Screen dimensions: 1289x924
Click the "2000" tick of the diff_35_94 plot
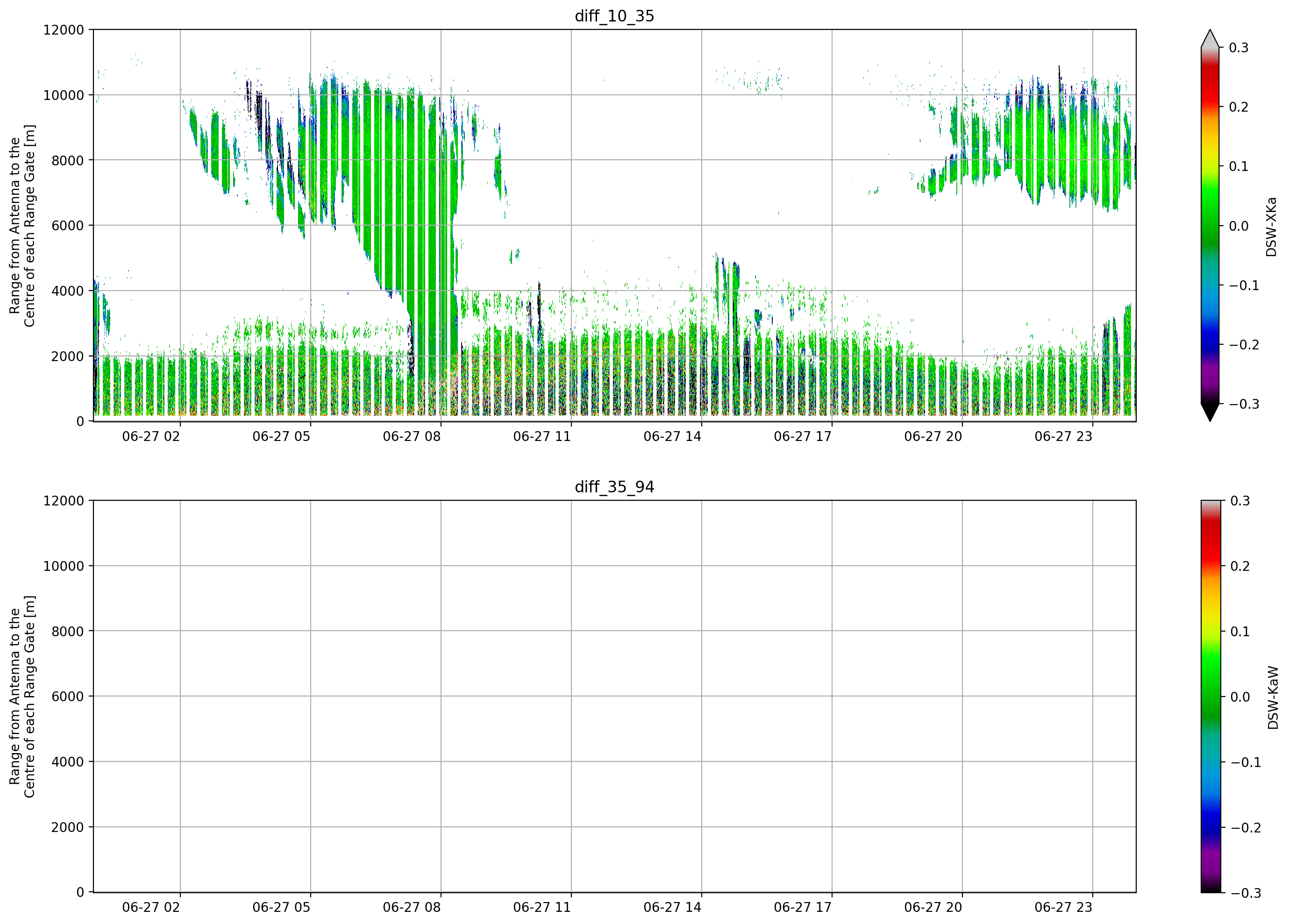68,827
